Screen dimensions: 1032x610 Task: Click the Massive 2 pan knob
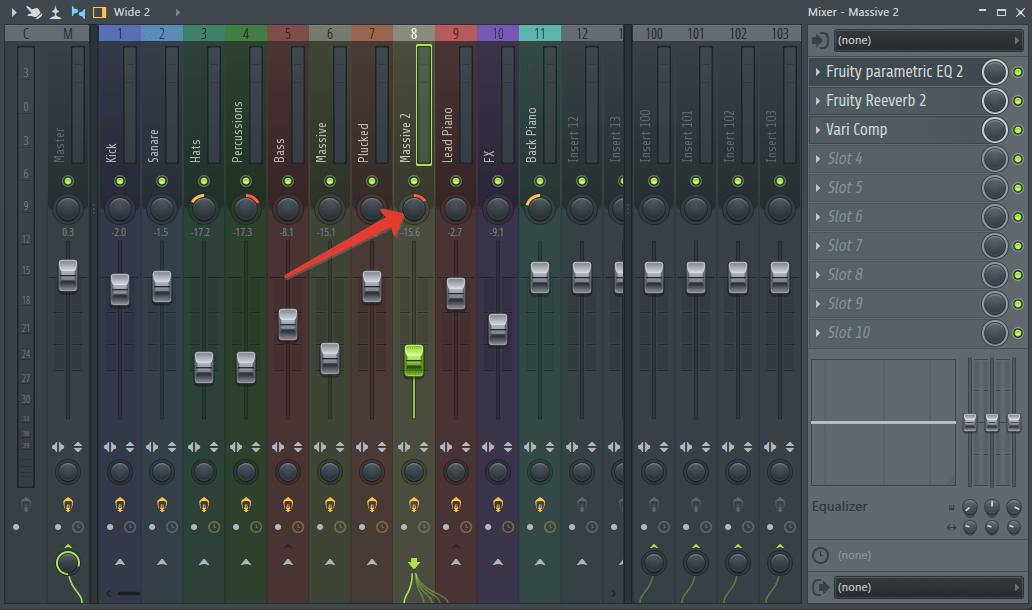click(414, 209)
